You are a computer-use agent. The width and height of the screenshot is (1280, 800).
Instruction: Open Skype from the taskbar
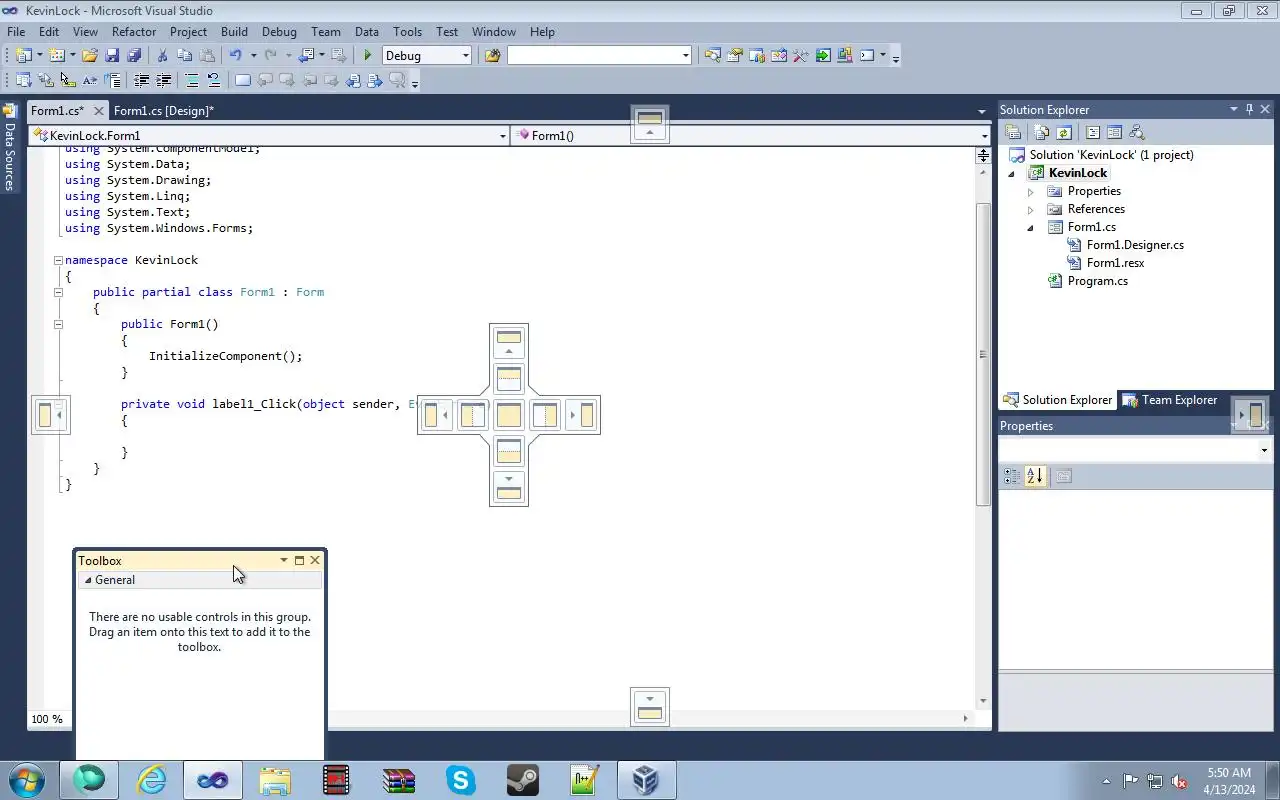click(461, 780)
